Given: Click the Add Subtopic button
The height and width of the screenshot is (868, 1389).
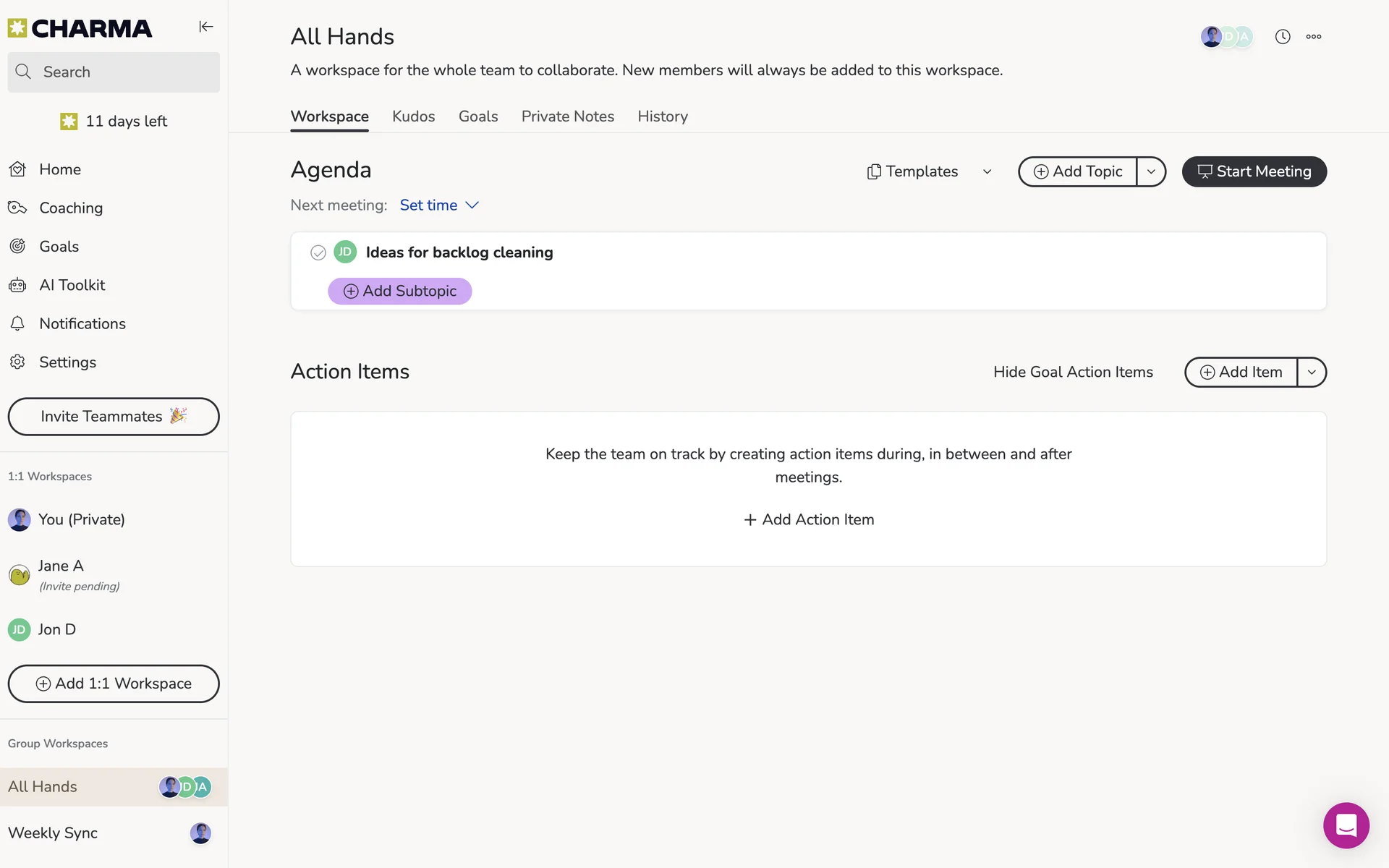Looking at the screenshot, I should click(x=399, y=291).
